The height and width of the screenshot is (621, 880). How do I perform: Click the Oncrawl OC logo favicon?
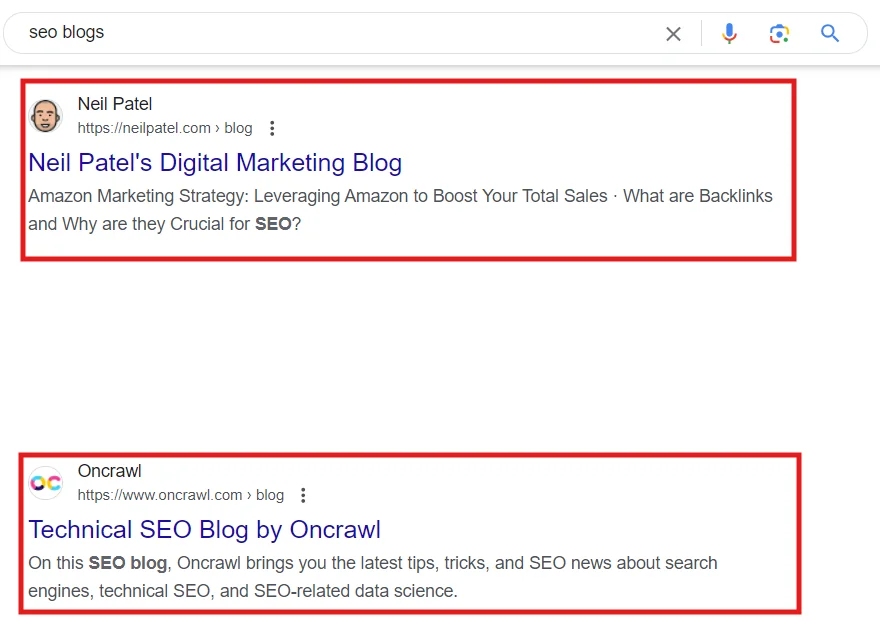click(x=45, y=482)
